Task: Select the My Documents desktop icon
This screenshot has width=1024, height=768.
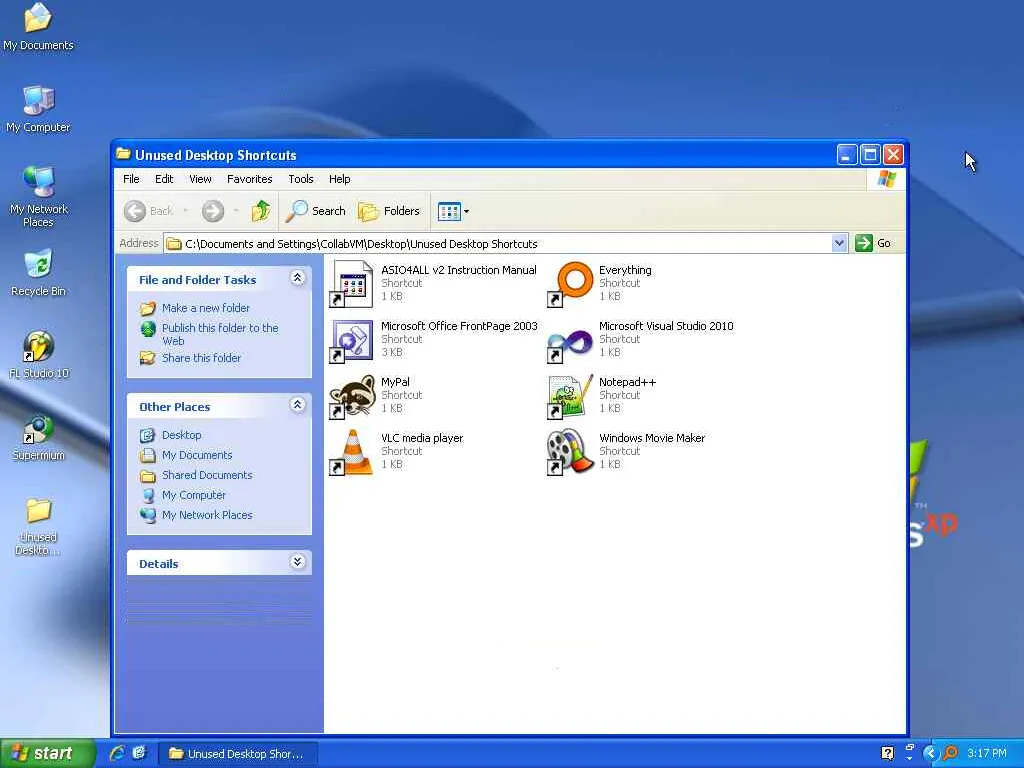Action: pos(39,27)
